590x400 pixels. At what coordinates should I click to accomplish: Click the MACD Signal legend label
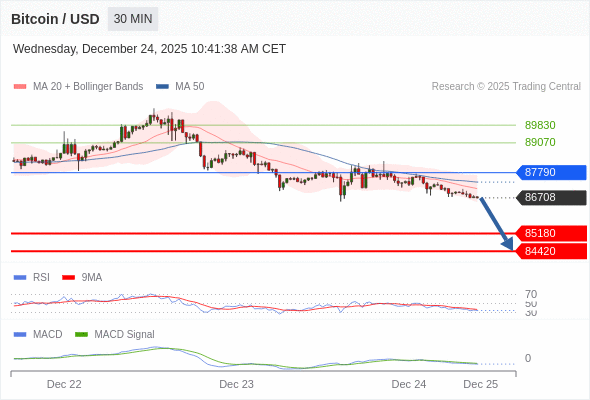tap(125, 335)
